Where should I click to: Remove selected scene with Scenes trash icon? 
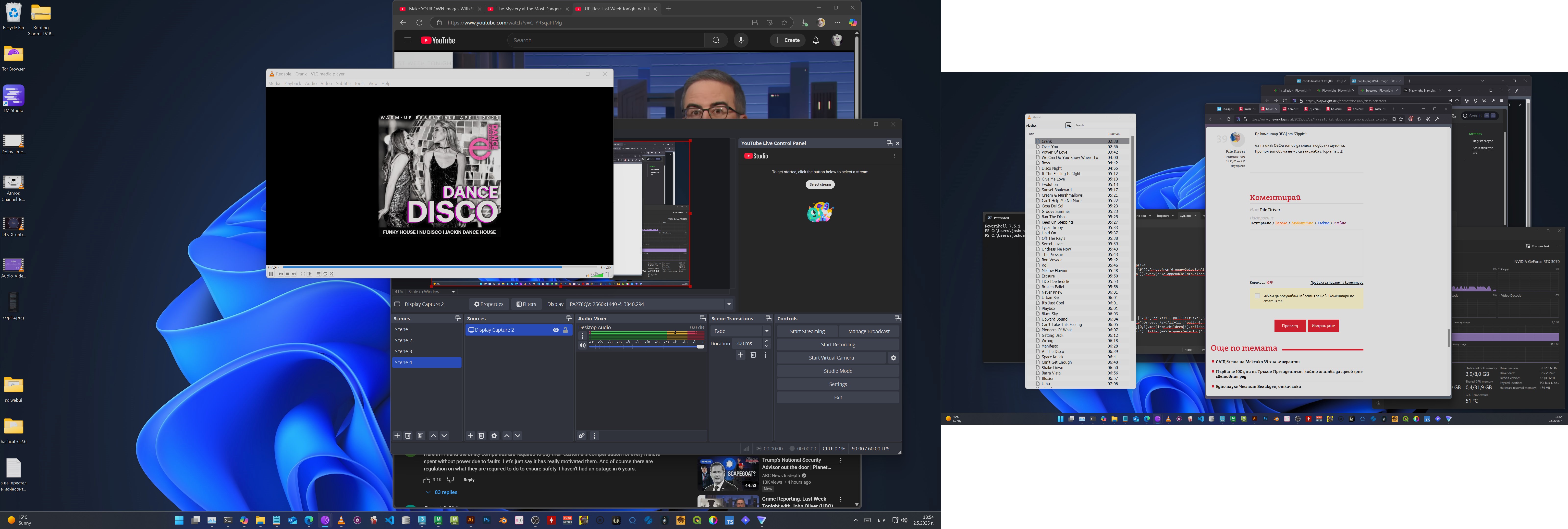click(408, 436)
